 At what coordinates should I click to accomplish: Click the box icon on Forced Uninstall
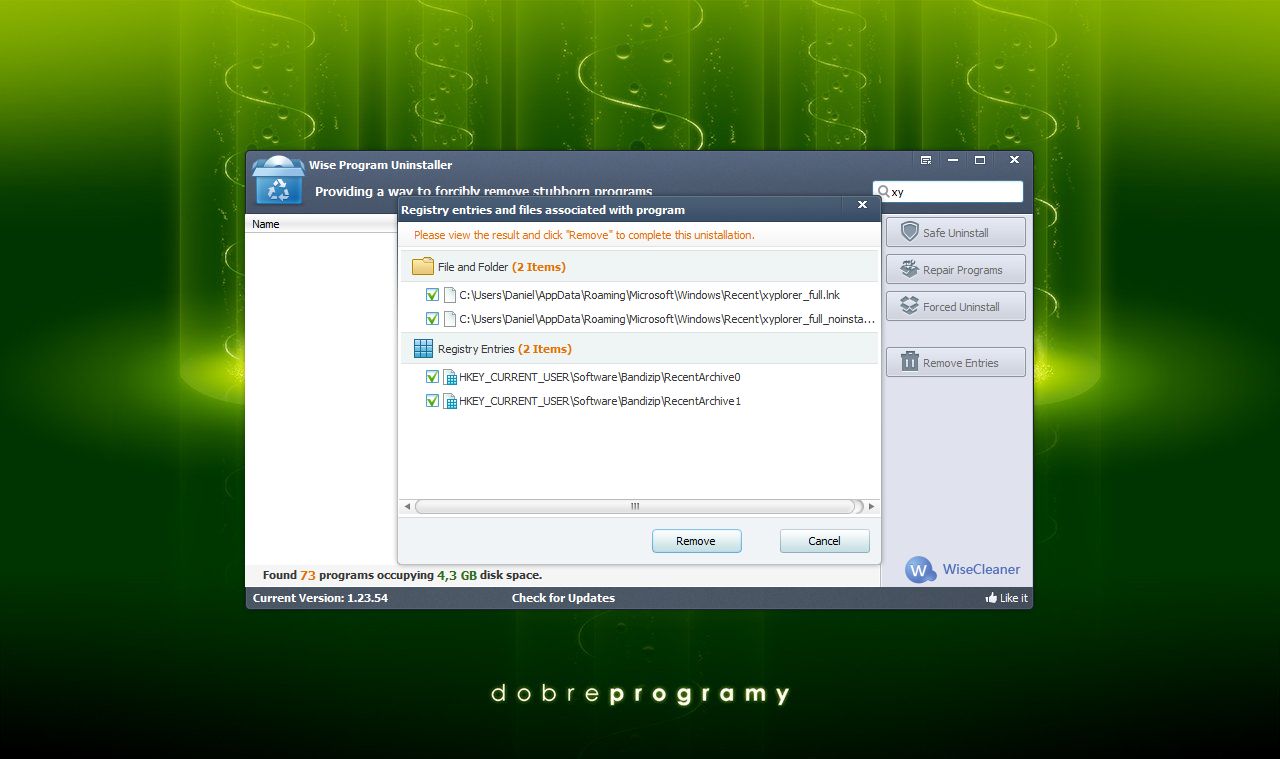[909, 306]
